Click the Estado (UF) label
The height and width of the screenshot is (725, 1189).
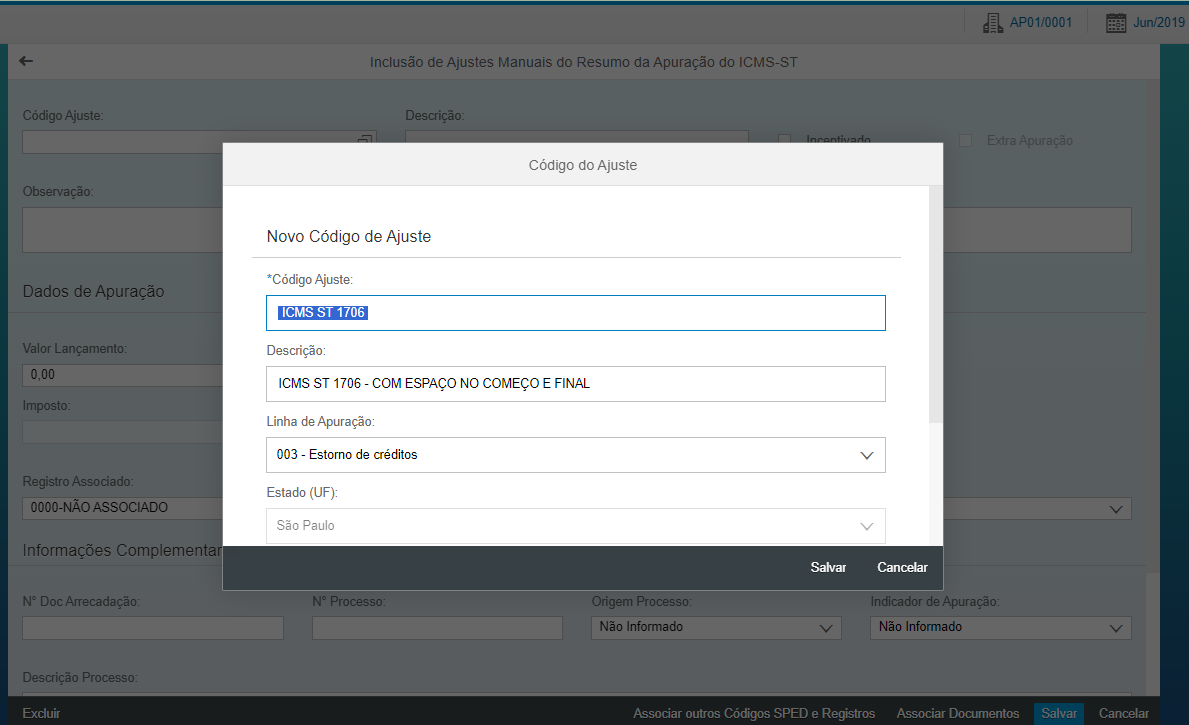click(302, 493)
